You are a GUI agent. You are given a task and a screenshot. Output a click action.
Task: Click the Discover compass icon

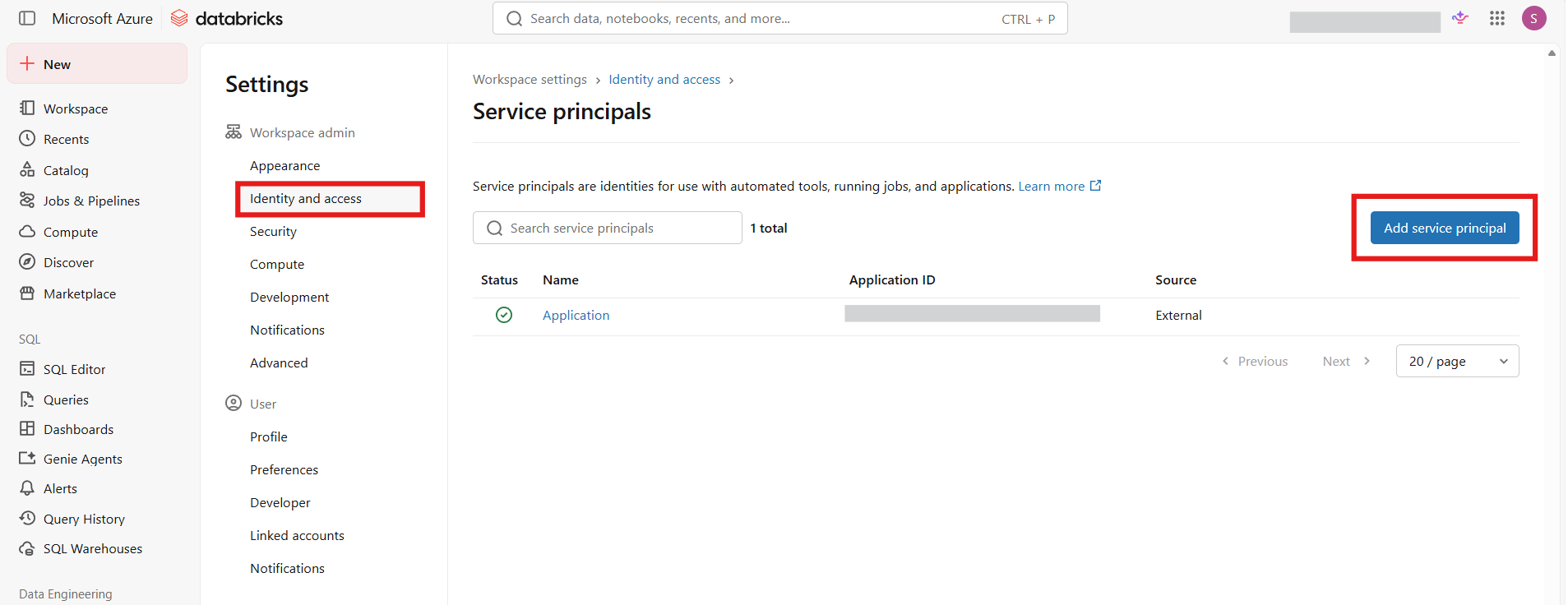pos(27,261)
